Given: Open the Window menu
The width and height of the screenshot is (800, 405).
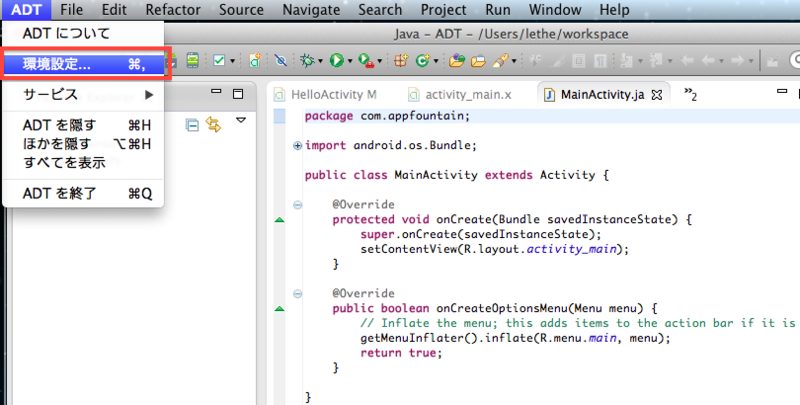Looking at the screenshot, I should click(x=555, y=10).
